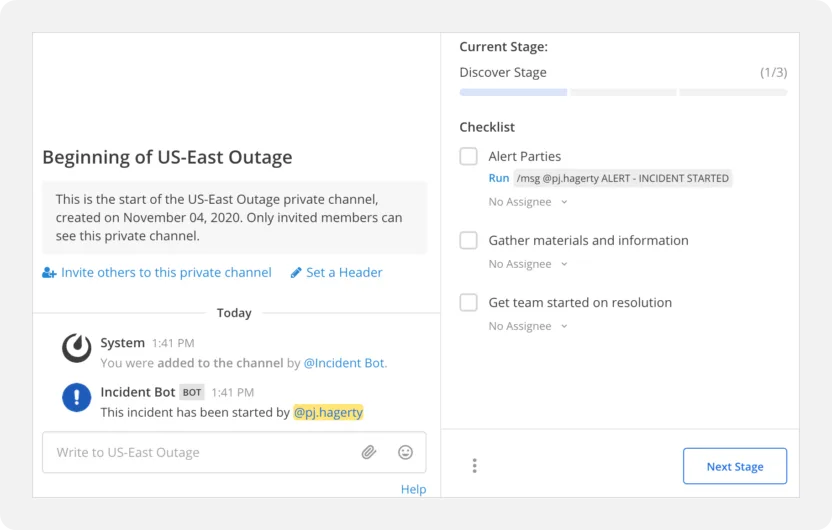Viewport: 832px width, 530px height.
Task: Click the Current Stage: heading
Action: (x=504, y=47)
